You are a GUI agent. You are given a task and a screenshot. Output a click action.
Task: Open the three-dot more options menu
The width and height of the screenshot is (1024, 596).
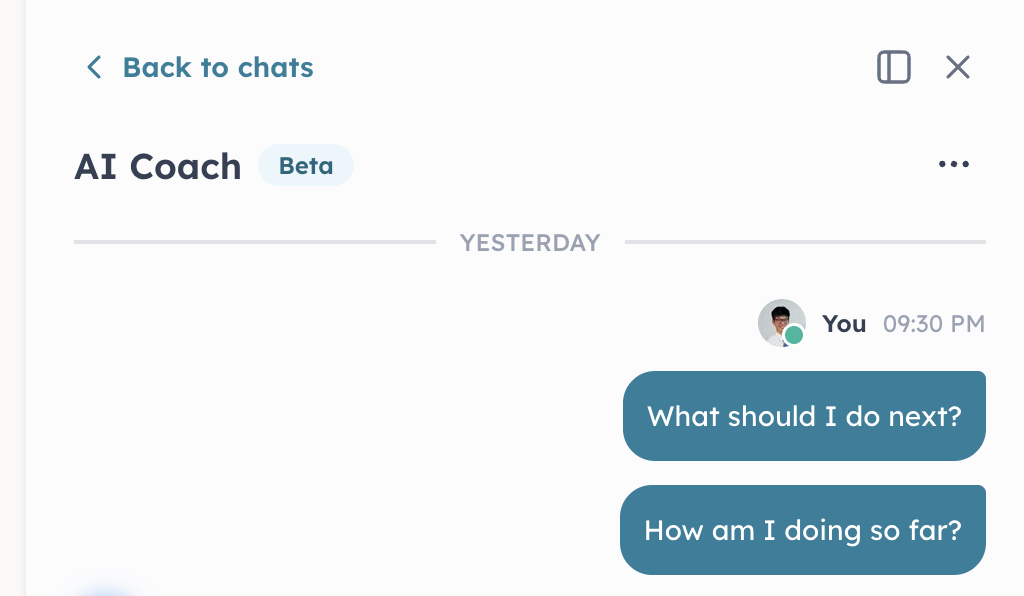[x=953, y=164]
